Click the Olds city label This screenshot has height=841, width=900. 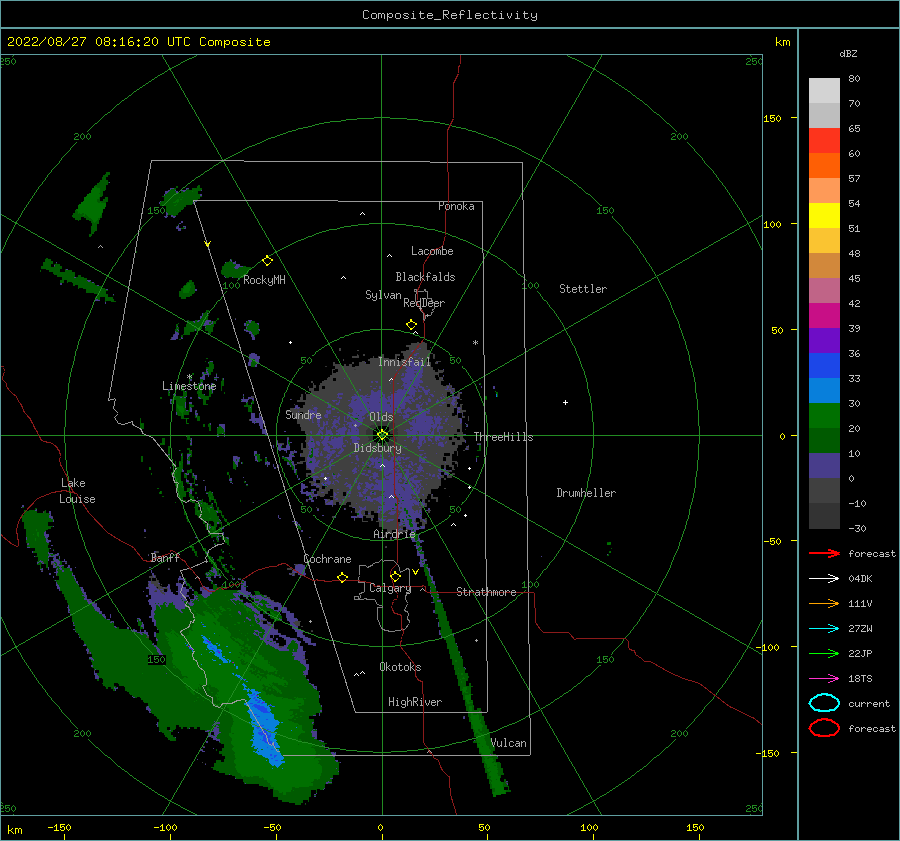[381, 417]
